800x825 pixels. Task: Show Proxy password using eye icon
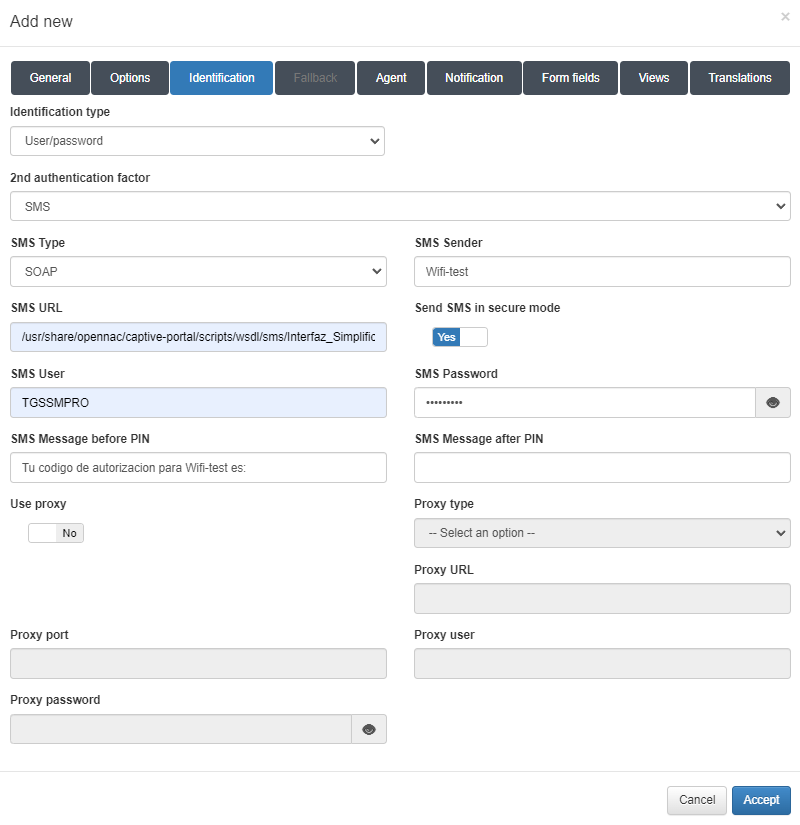(x=369, y=729)
